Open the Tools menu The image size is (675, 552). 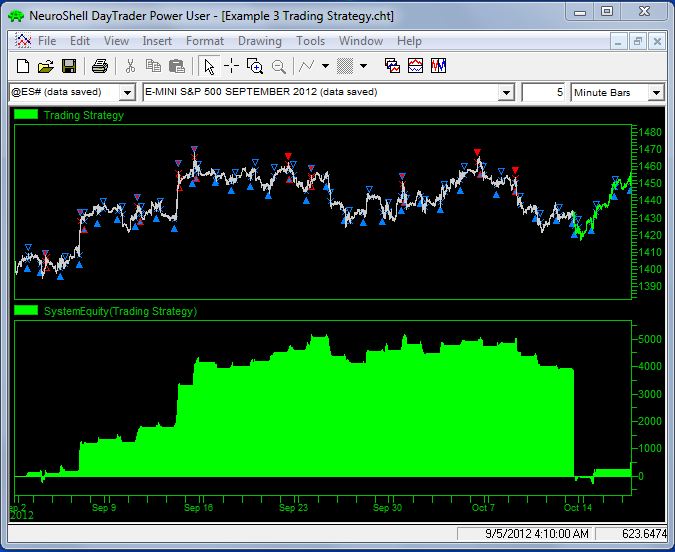tap(310, 41)
